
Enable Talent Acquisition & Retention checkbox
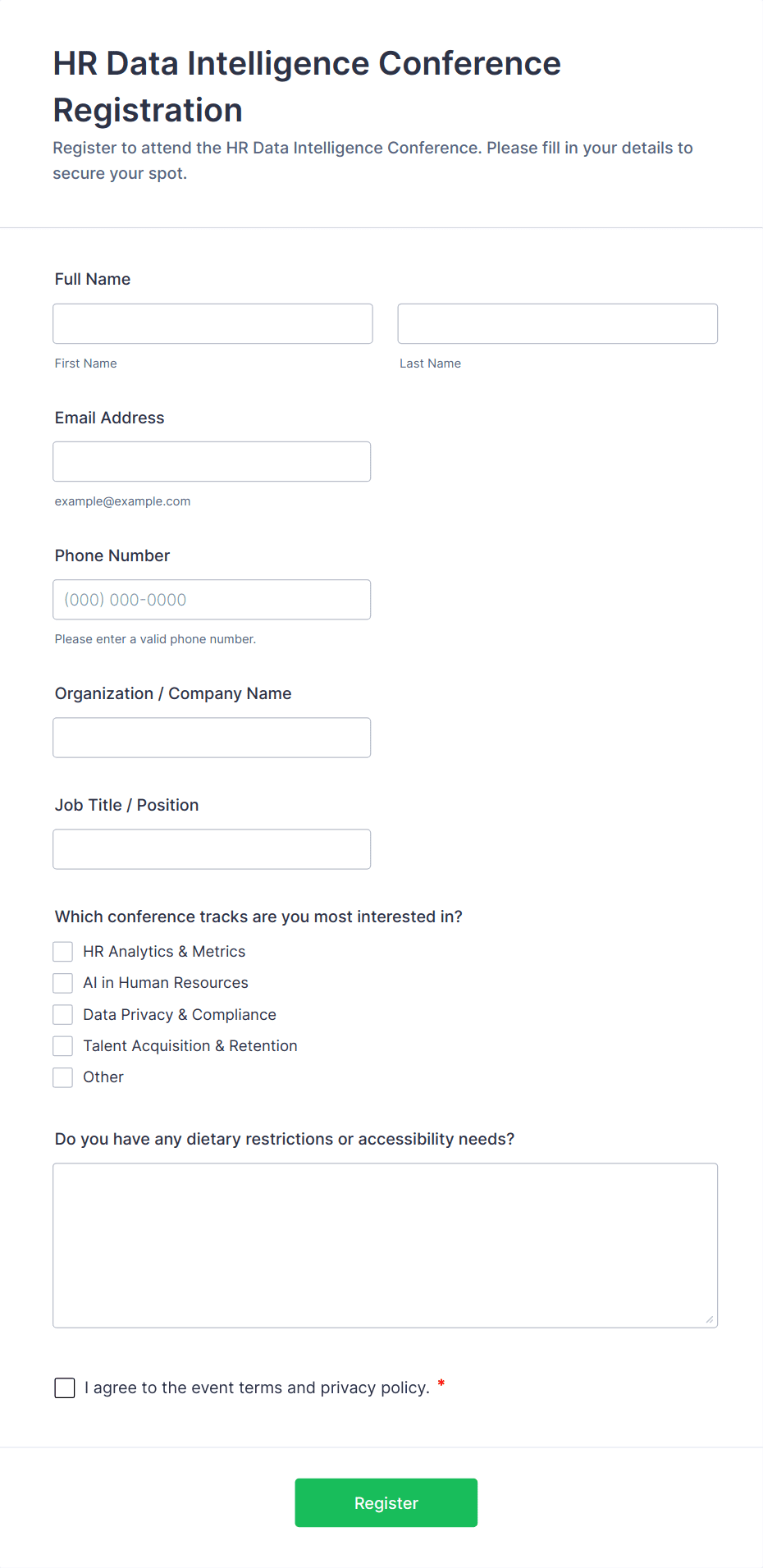pos(63,1046)
